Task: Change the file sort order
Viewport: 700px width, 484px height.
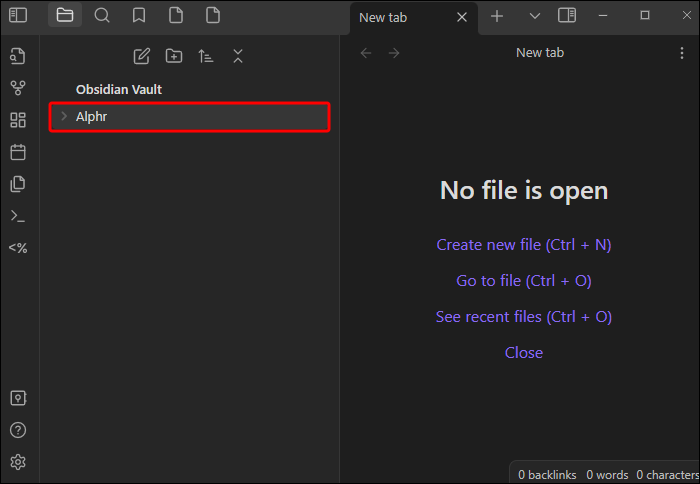Action: click(x=206, y=56)
